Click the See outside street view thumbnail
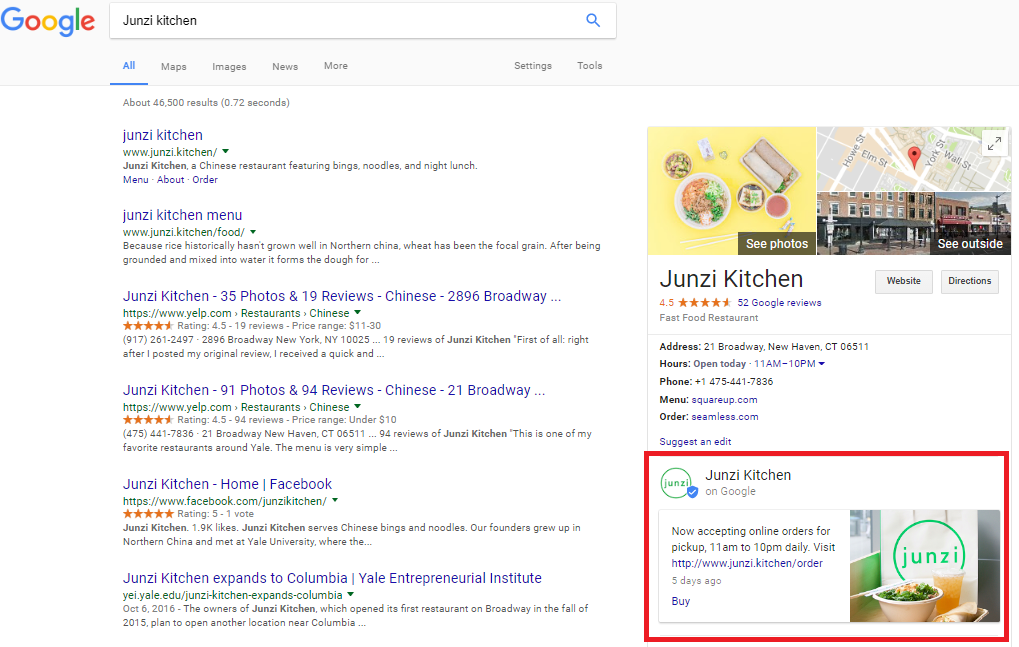 pos(914,223)
